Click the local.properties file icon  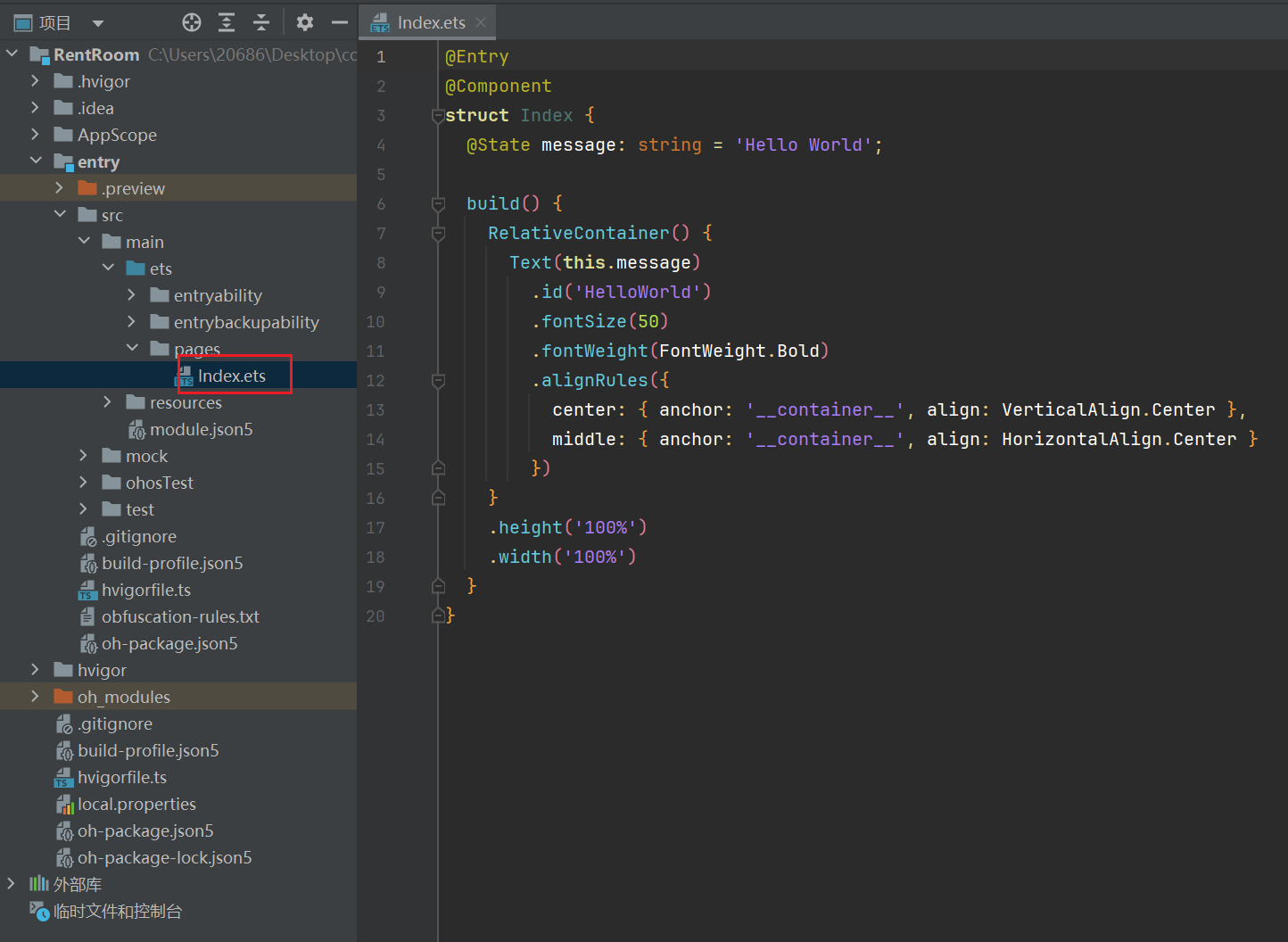tap(64, 805)
